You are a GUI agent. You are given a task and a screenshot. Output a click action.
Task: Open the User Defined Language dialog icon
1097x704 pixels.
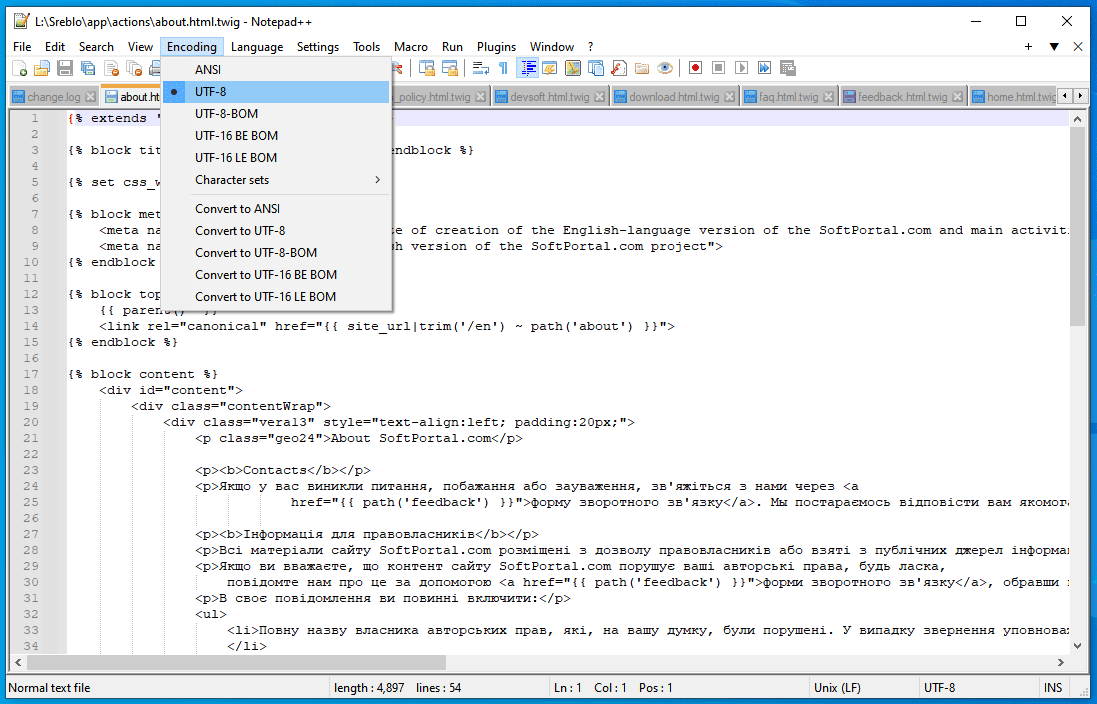click(x=550, y=68)
